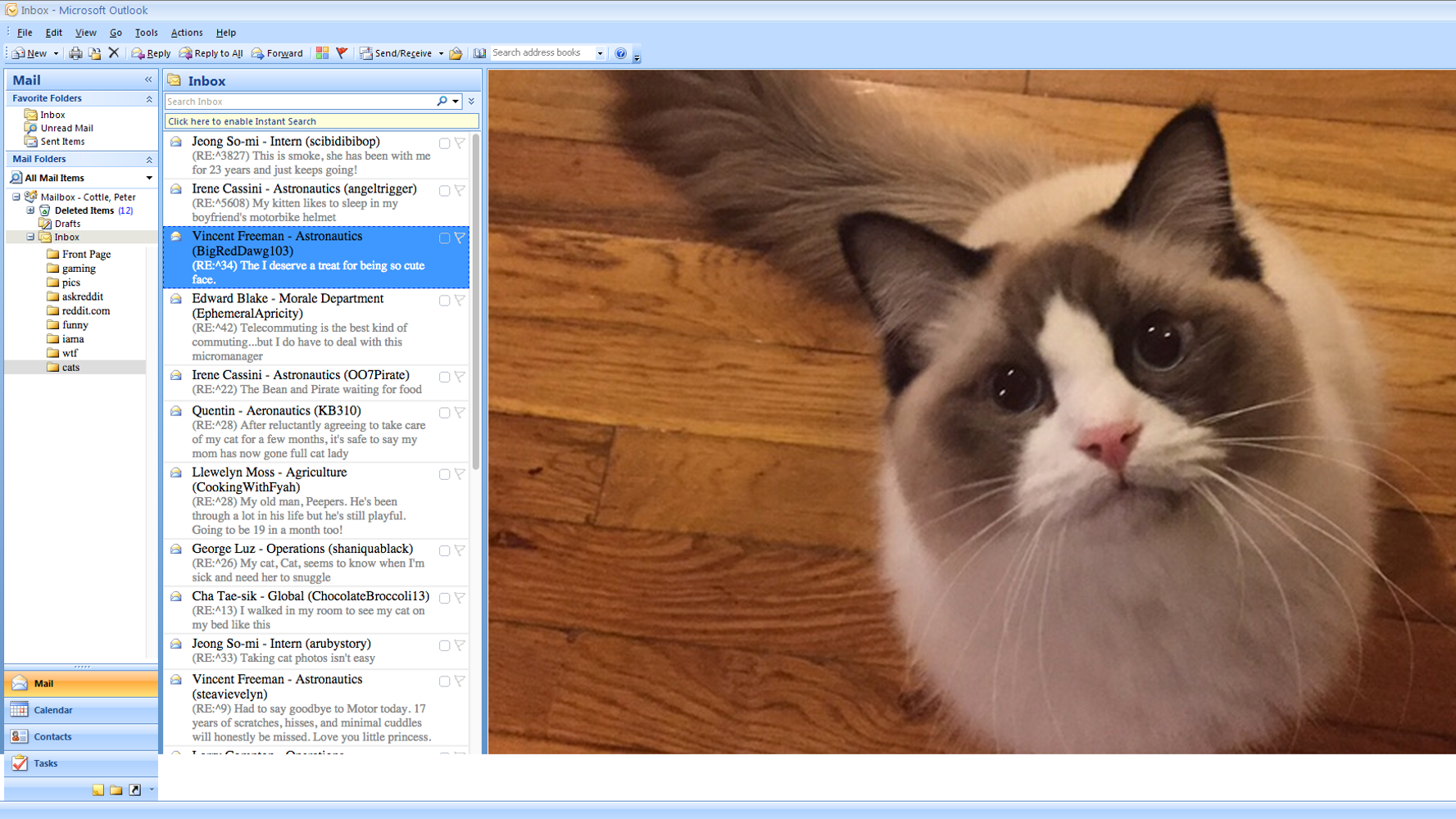
Task: Flag Vincent Freeman's treat email for follow-up
Action: coord(460,237)
